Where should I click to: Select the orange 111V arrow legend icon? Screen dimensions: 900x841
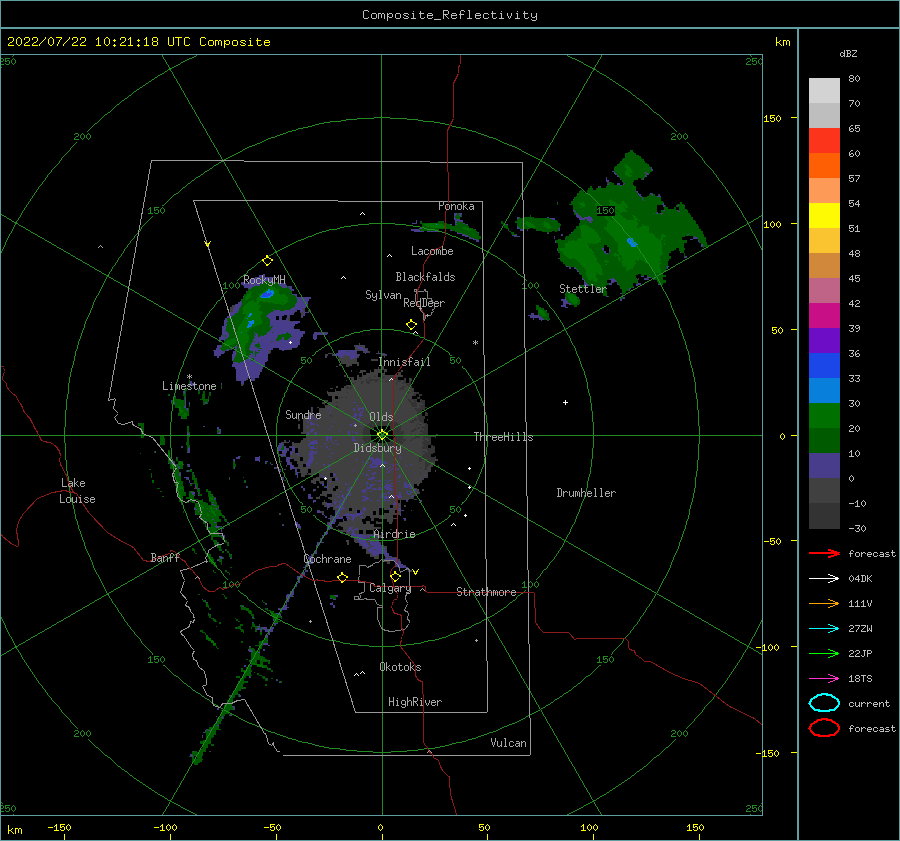coord(824,603)
